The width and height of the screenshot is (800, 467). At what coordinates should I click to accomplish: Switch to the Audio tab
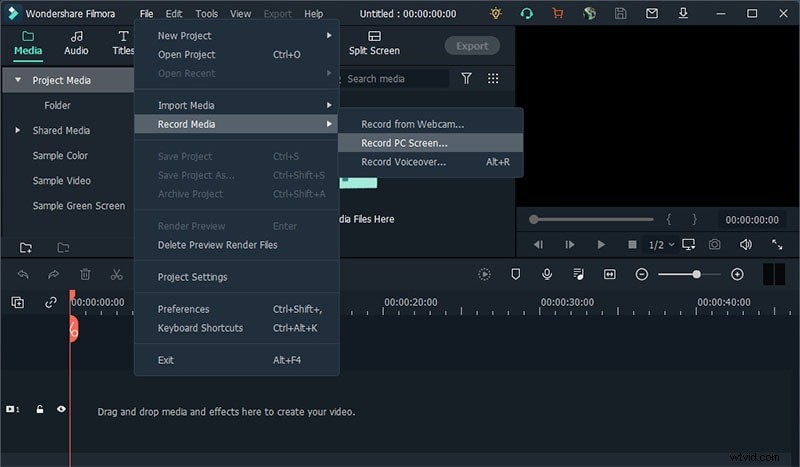[76, 44]
